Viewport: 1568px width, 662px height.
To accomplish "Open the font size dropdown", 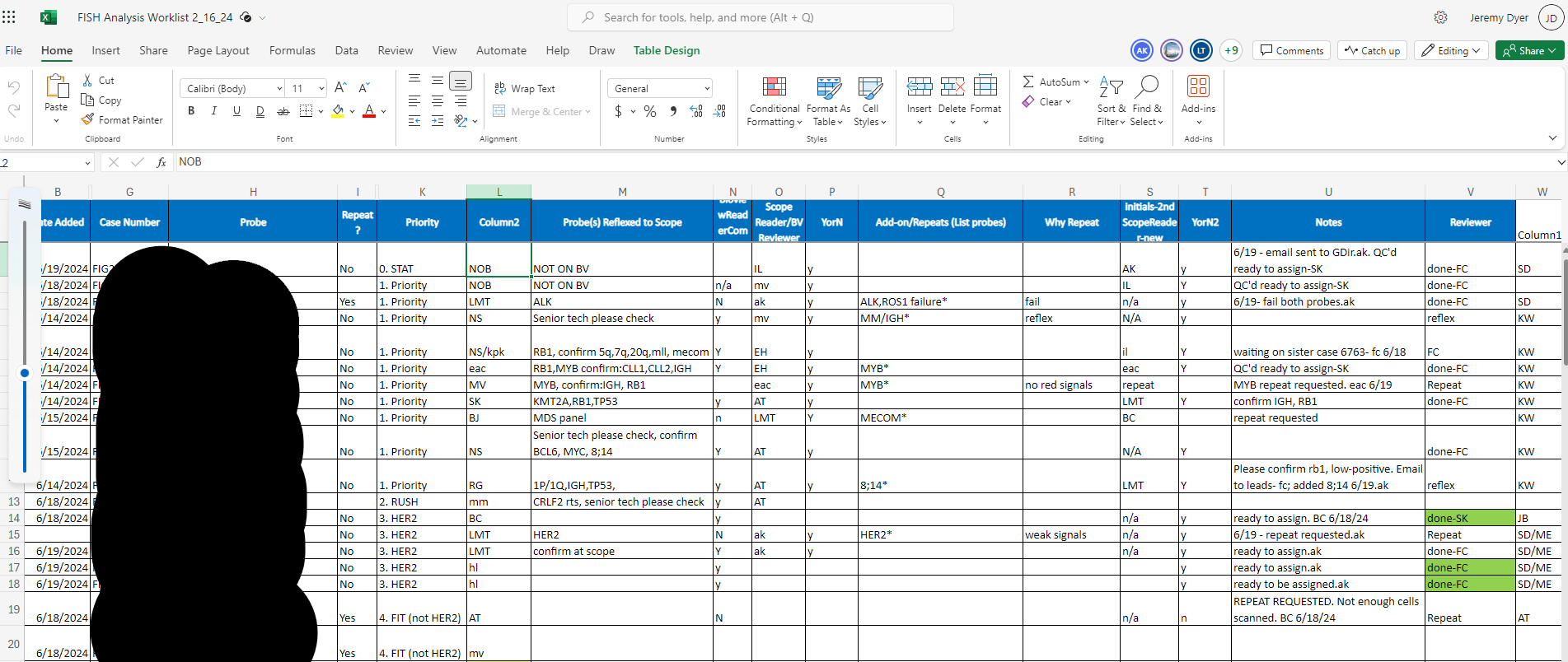I will [x=321, y=89].
